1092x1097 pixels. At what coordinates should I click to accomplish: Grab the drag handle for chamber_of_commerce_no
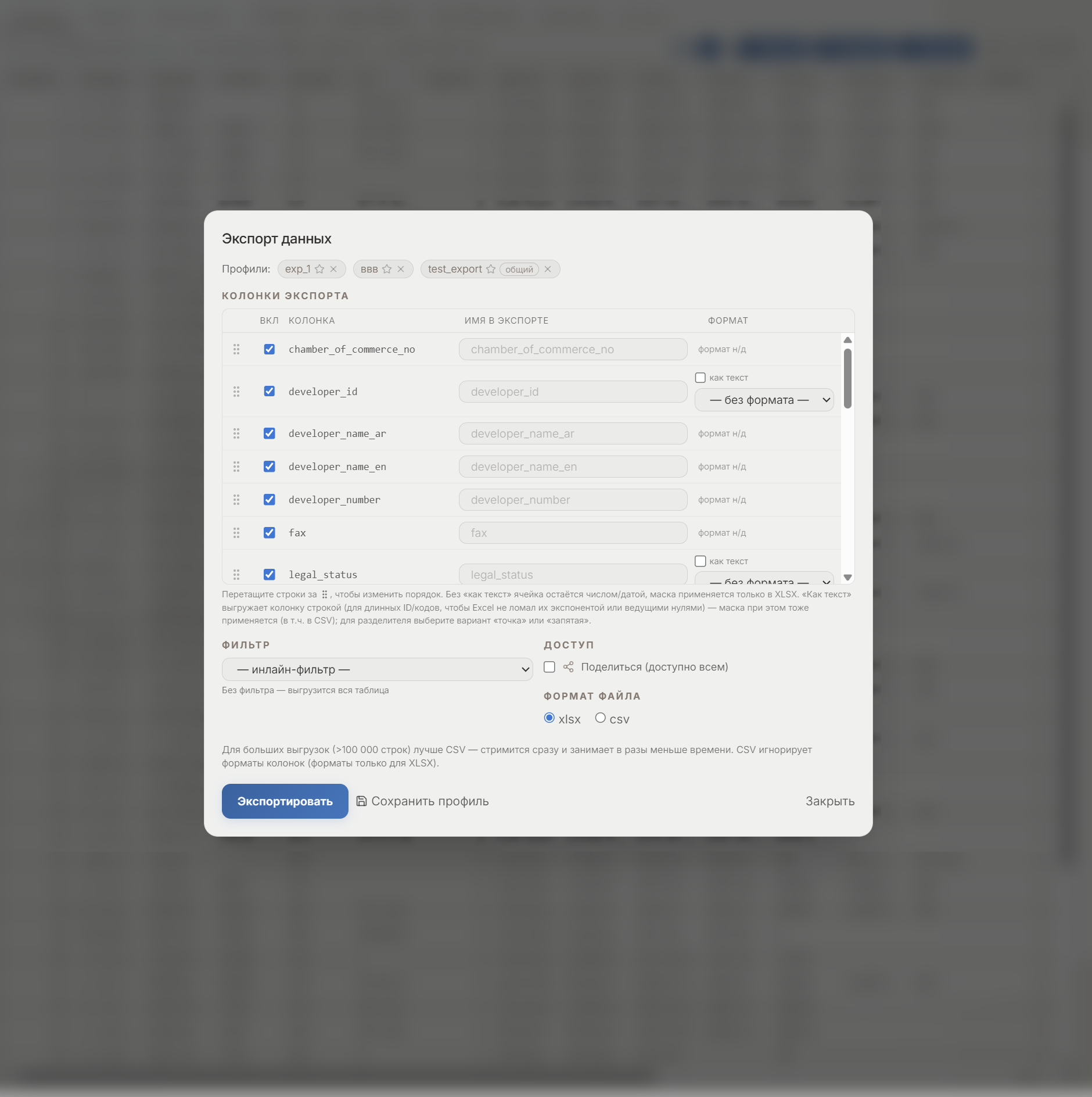(x=236, y=349)
